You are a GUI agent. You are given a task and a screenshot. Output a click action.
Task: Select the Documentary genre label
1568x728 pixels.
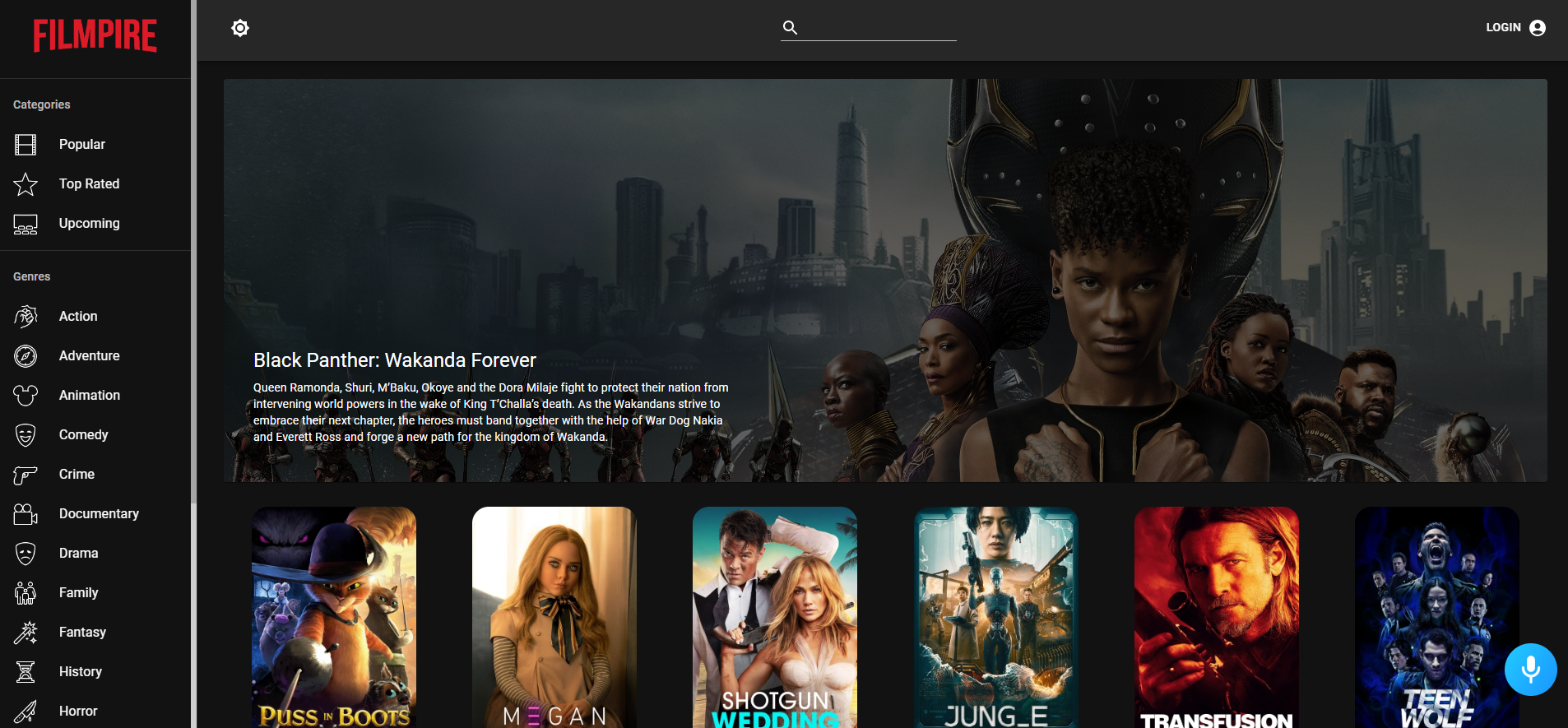[99, 513]
